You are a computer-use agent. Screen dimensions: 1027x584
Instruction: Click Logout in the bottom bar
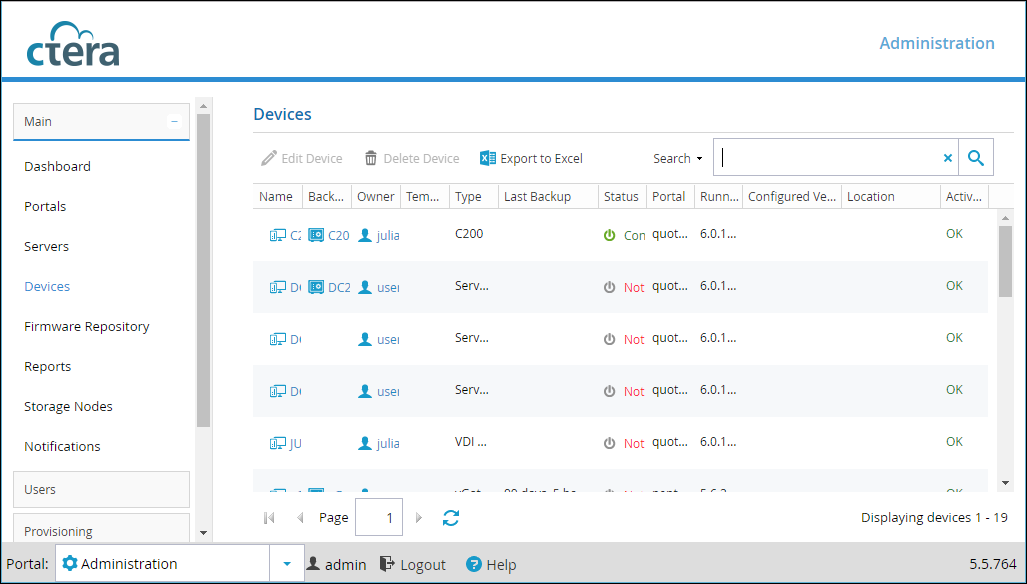pyautogui.click(x=413, y=564)
